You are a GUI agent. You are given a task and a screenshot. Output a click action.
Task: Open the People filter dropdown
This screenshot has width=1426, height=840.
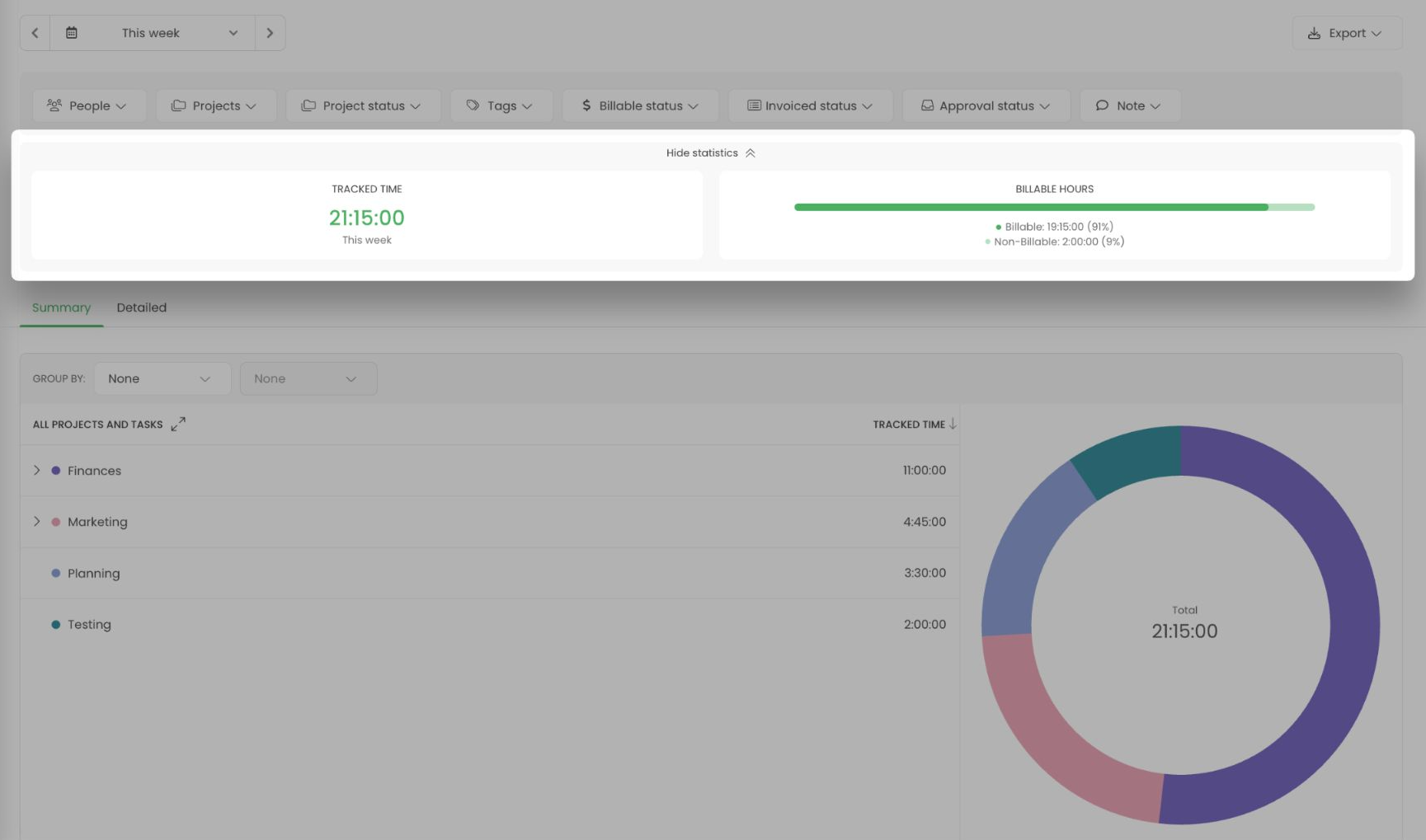tap(89, 106)
